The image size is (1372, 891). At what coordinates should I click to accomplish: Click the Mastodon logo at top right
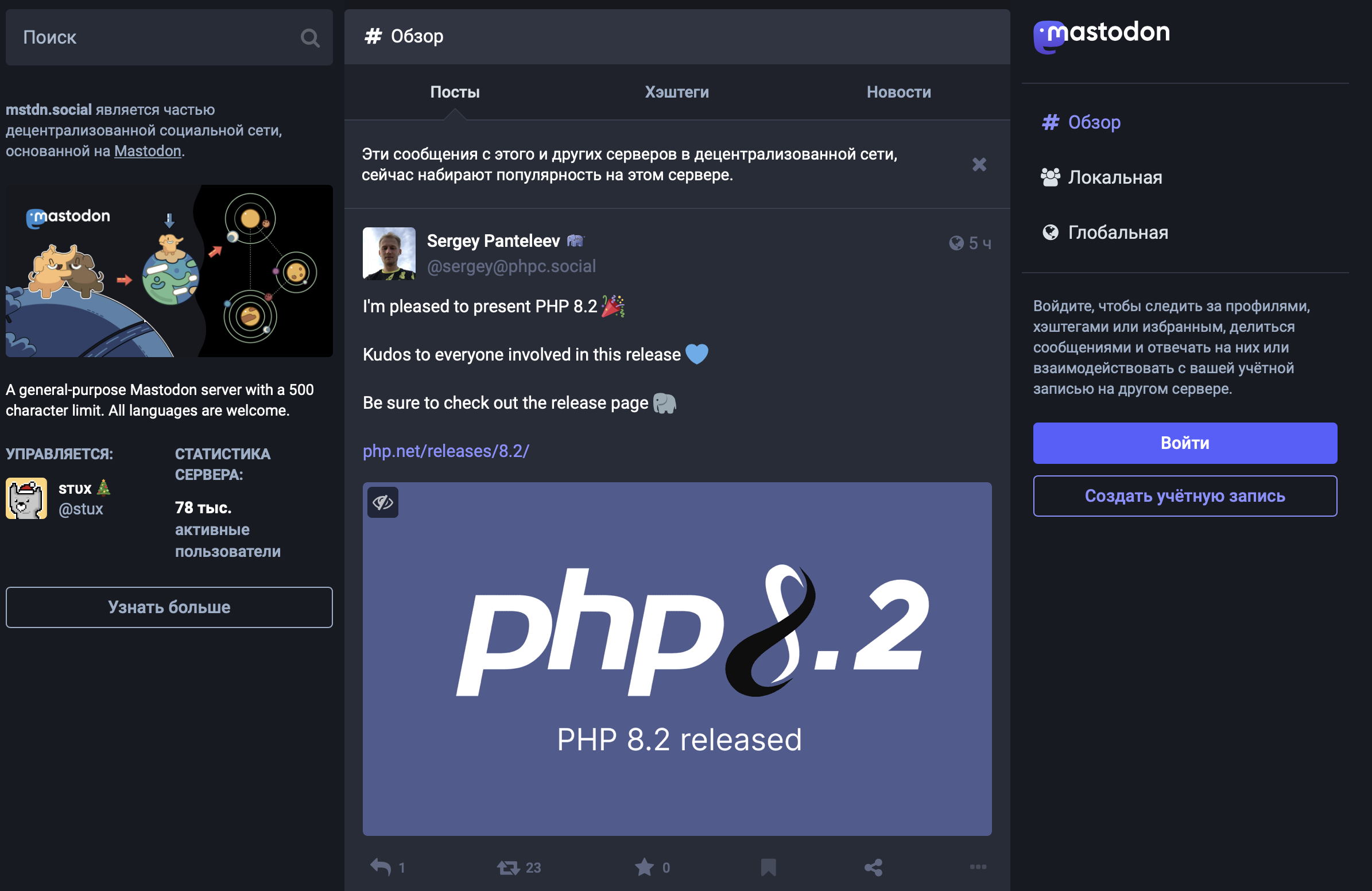click(1101, 36)
